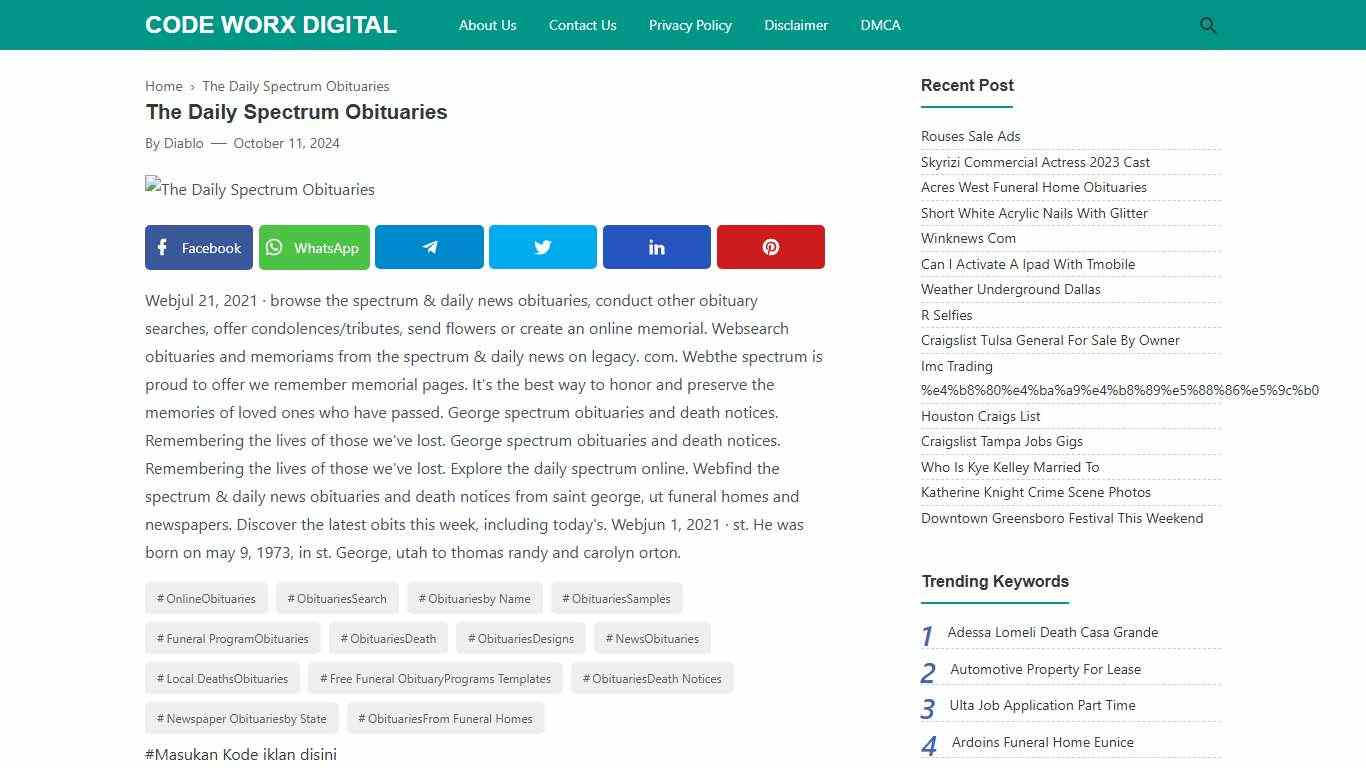This screenshot has width=1366, height=768.
Task: Open the Houston Craigs List recent post
Action: [980, 416]
